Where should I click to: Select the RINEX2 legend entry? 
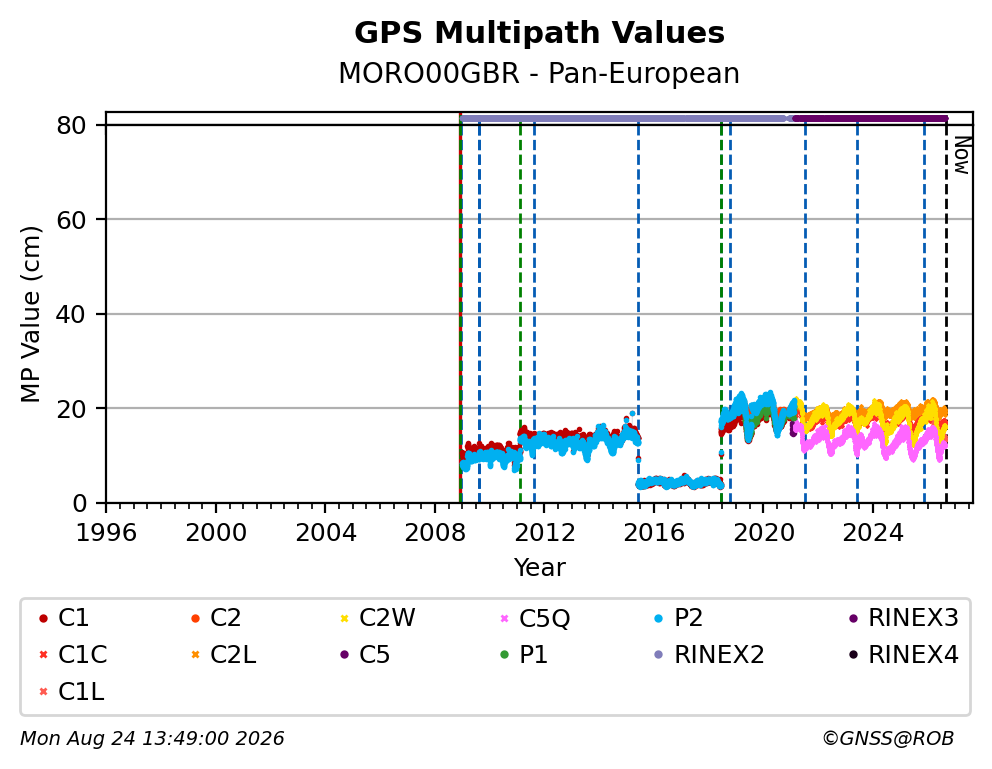point(710,655)
